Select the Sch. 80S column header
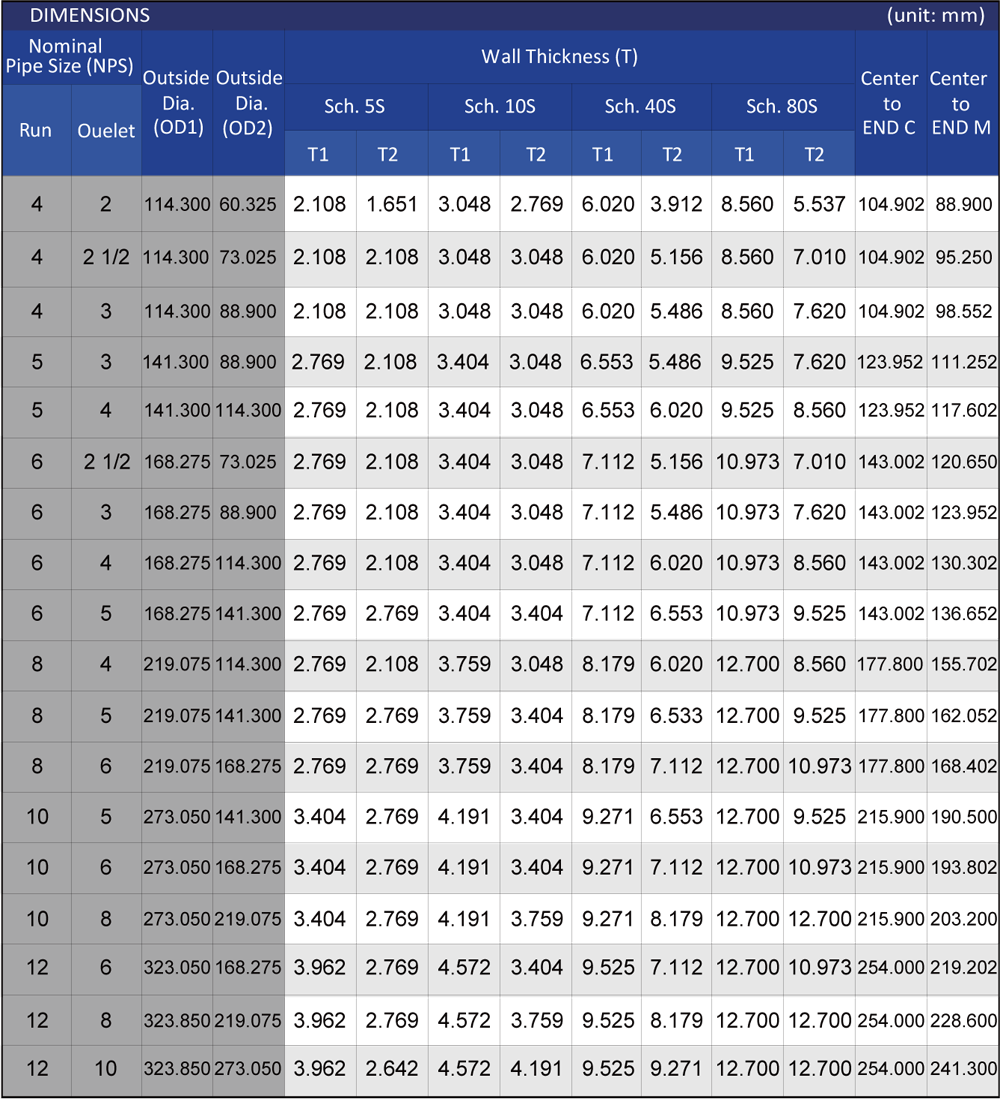The height and width of the screenshot is (1099, 1000). [x=782, y=106]
